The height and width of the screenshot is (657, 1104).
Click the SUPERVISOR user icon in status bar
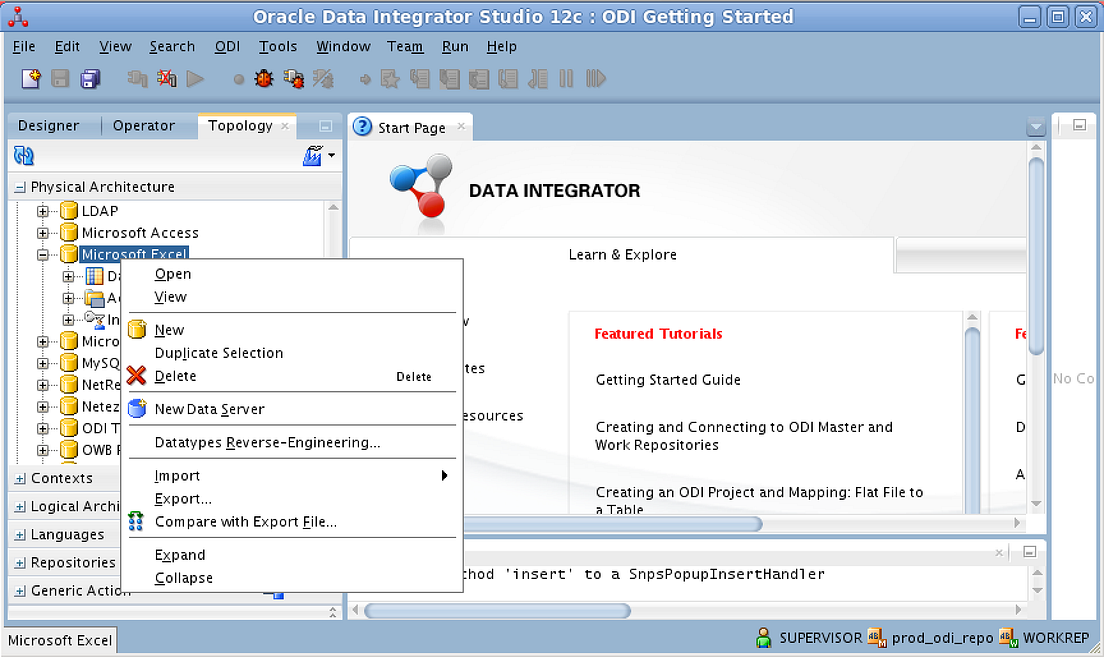coord(762,637)
